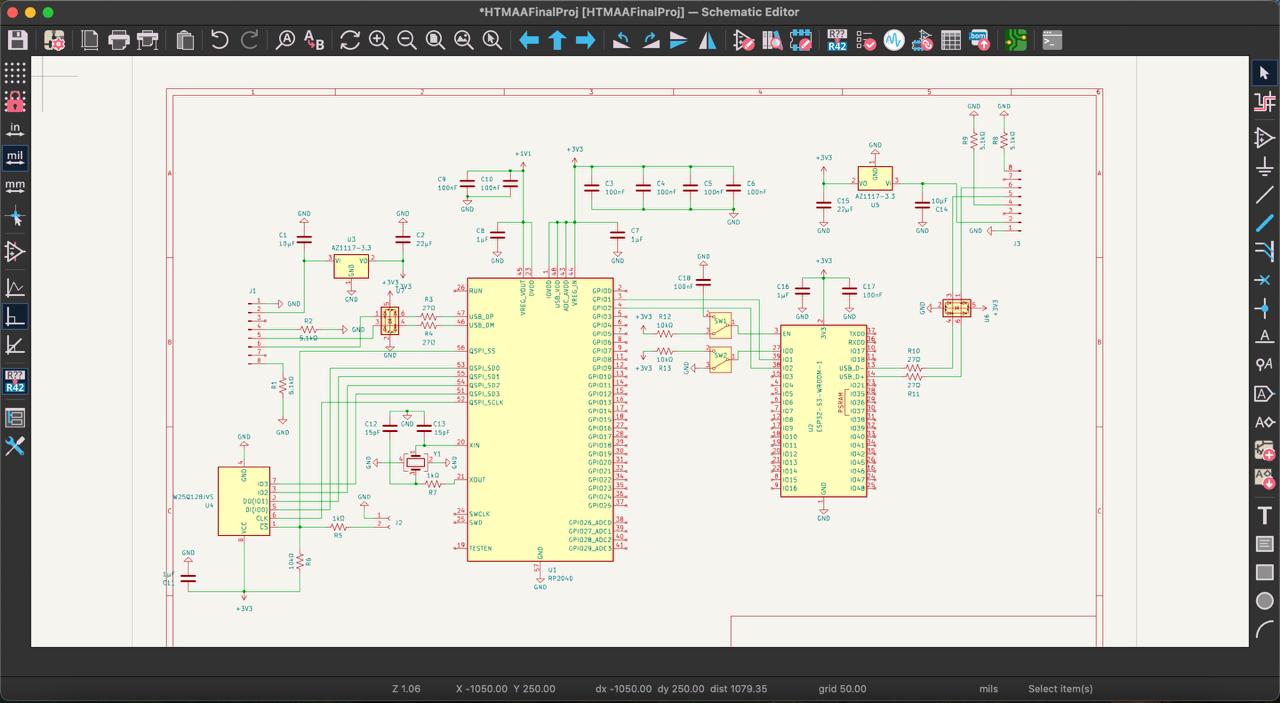
Task: Open the PCB Editor from the toolbar
Action: tap(1017, 40)
